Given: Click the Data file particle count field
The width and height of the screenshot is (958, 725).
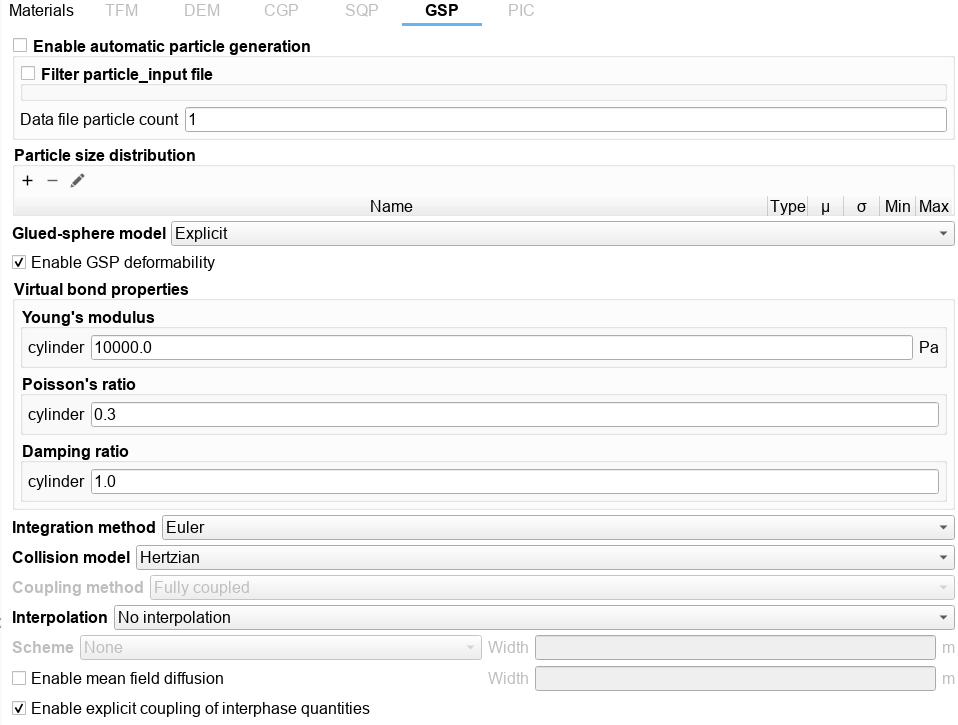Looking at the screenshot, I should [565, 120].
